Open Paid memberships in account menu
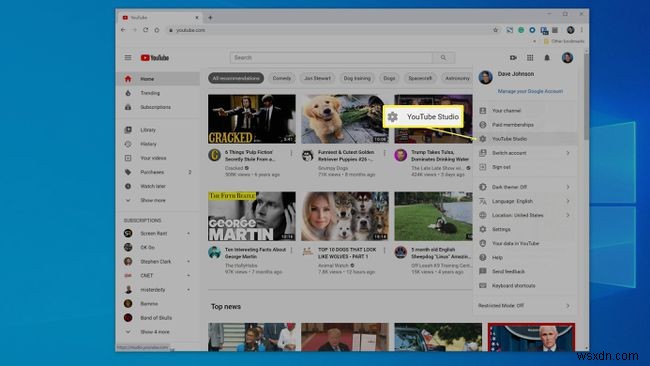The image size is (650, 366). [525, 125]
